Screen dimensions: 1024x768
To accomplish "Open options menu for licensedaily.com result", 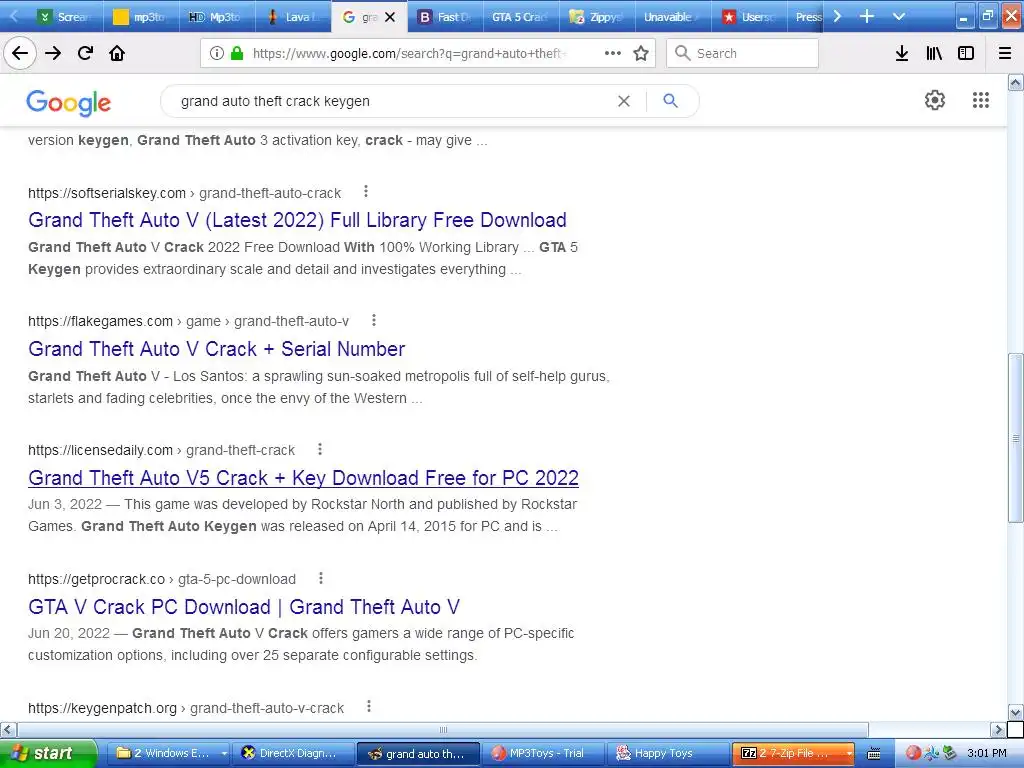I will tap(319, 449).
